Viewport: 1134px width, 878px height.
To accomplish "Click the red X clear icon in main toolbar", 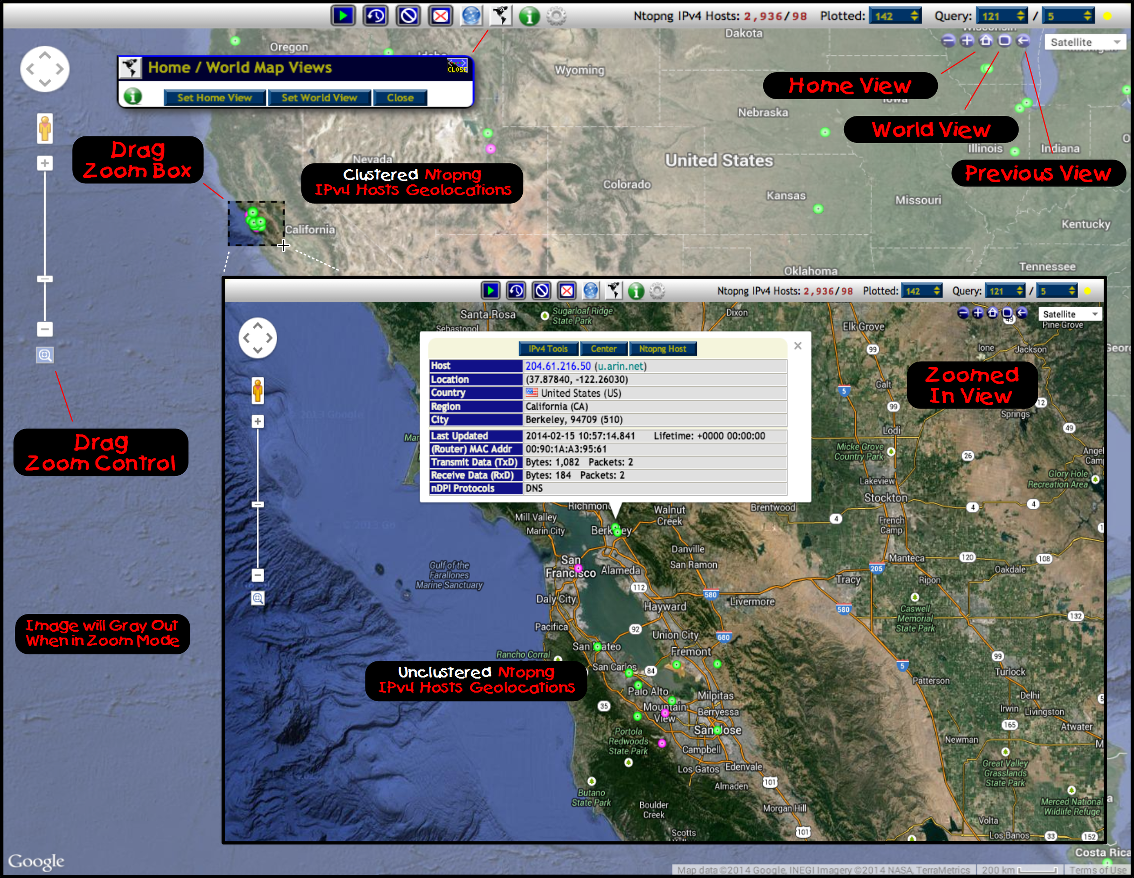I will (440, 15).
